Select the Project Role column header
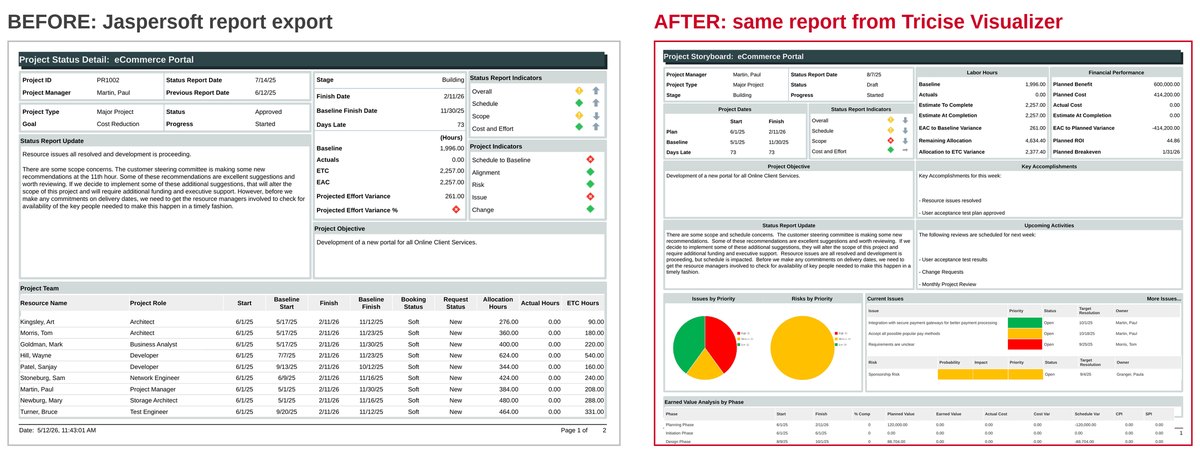Viewport: 1200px width, 457px height. click(148, 302)
